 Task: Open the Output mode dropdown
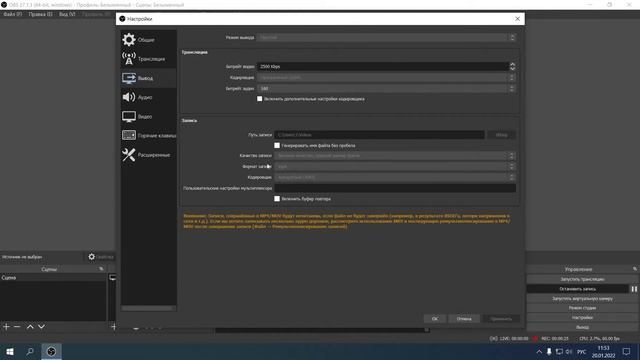(x=386, y=38)
